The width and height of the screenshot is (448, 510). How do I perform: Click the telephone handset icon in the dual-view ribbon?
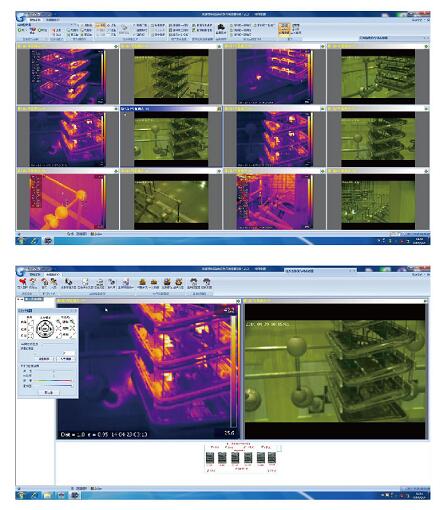(x=68, y=283)
